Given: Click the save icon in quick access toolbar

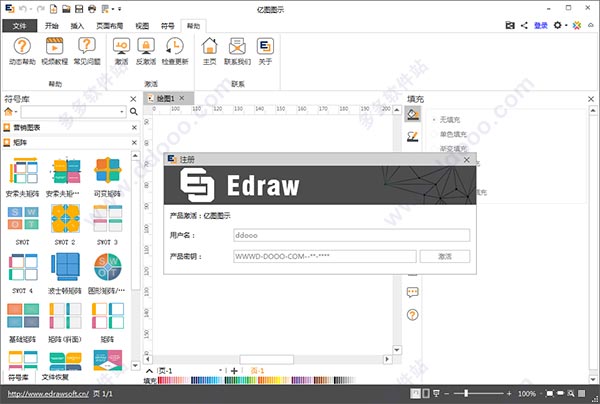Looking at the screenshot, I should pyautogui.click(x=79, y=8).
